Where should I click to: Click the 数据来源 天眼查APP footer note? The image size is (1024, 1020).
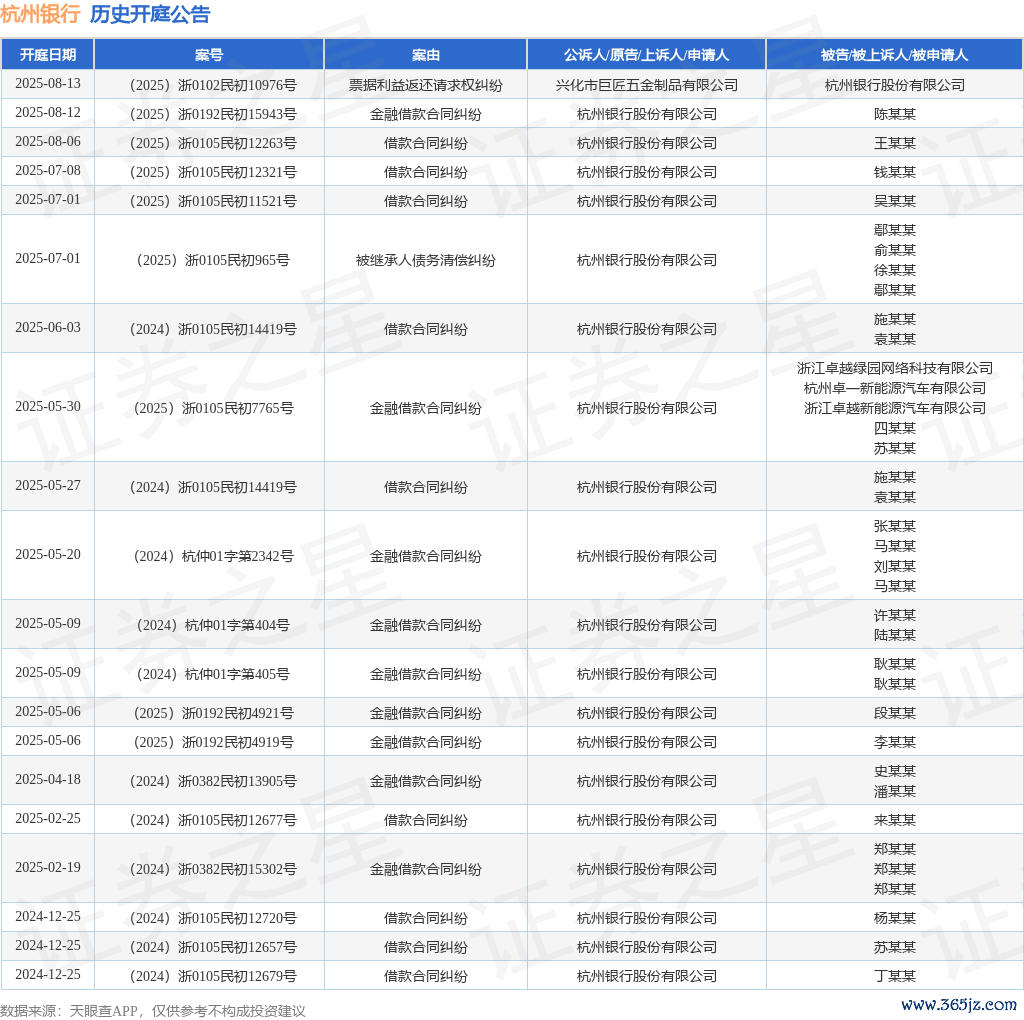click(x=152, y=1011)
